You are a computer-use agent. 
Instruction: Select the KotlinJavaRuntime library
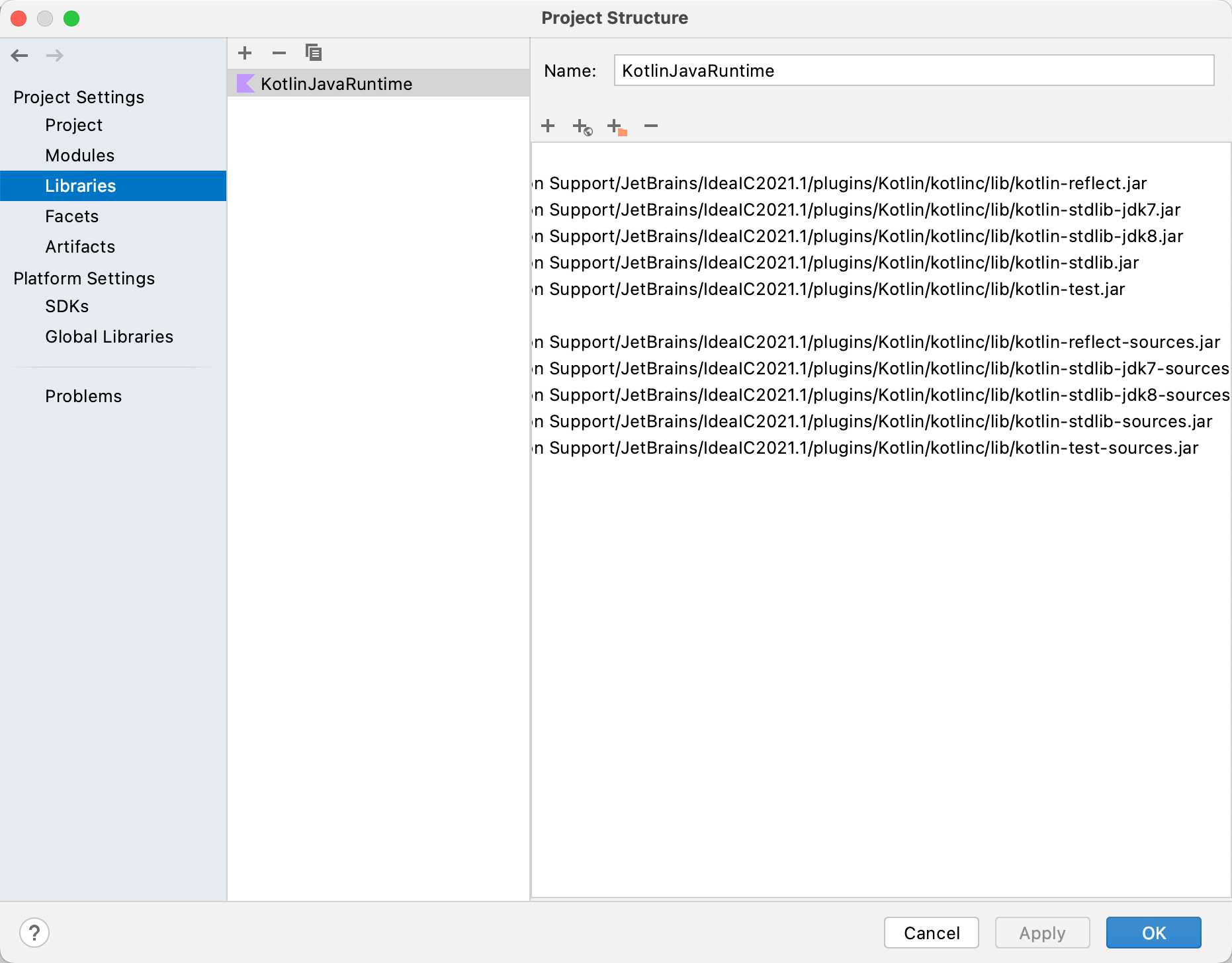click(336, 83)
